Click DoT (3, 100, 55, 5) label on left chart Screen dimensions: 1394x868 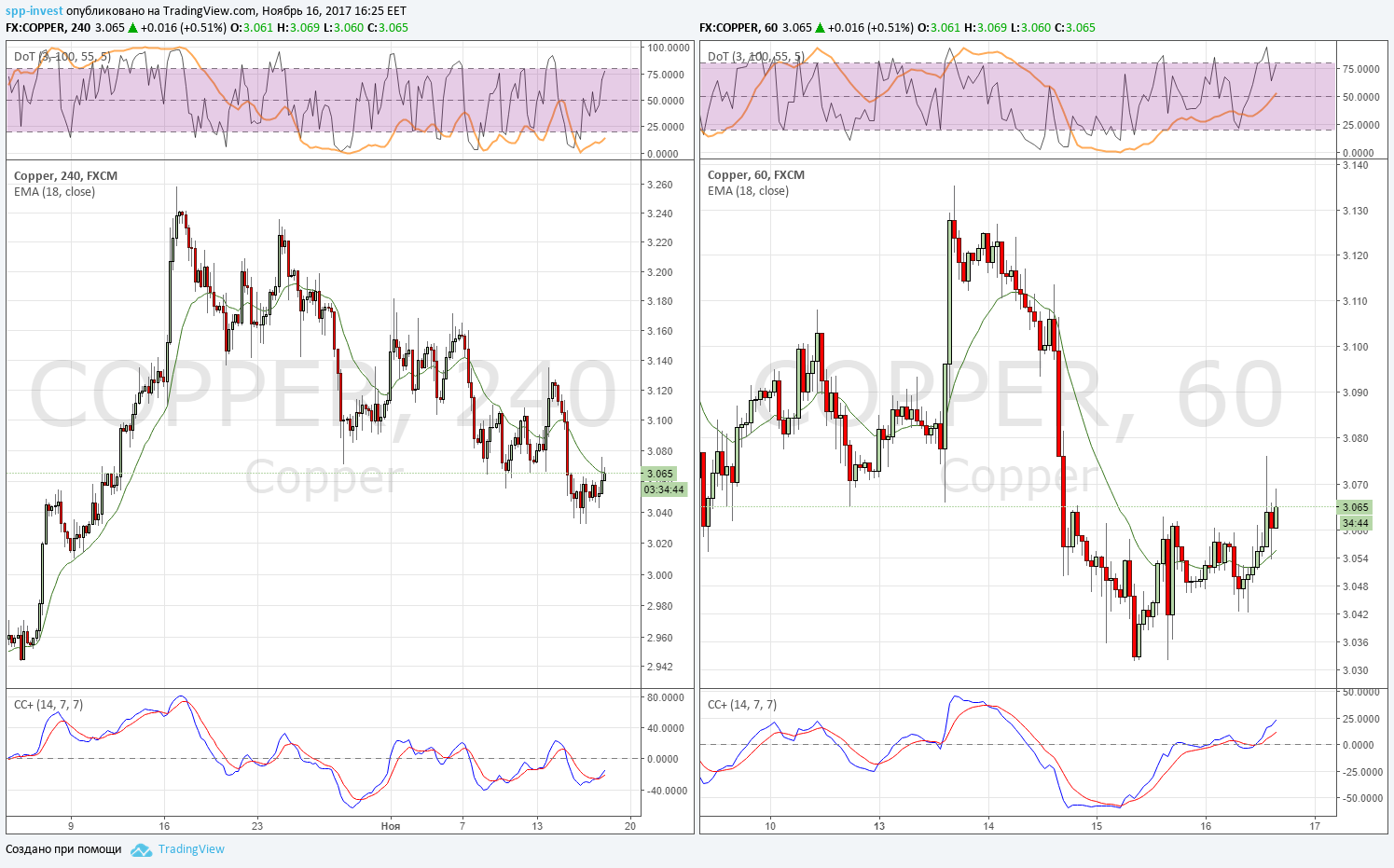click(62, 57)
